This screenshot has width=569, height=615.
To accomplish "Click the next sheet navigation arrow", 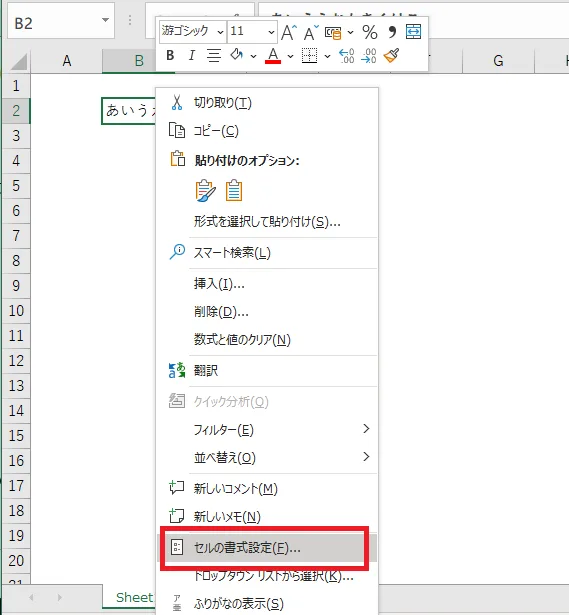I will pos(60,597).
